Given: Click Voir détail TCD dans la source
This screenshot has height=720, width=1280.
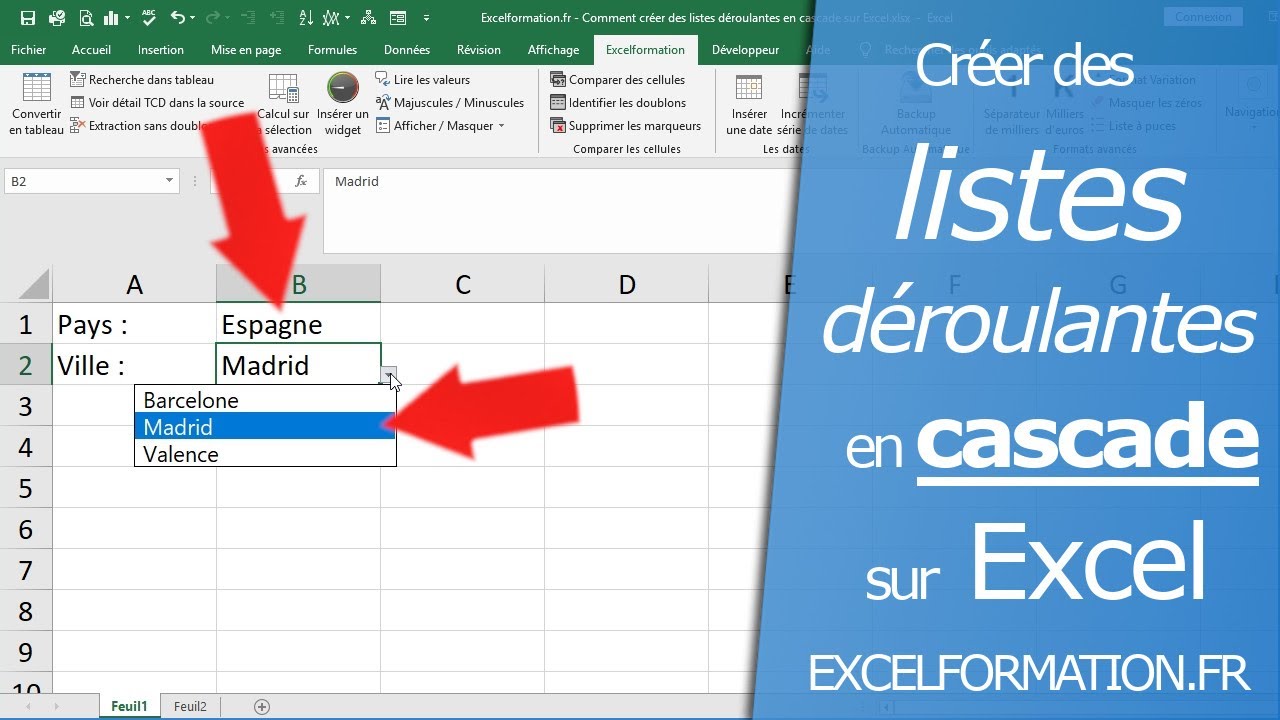Looking at the screenshot, I should click(157, 103).
